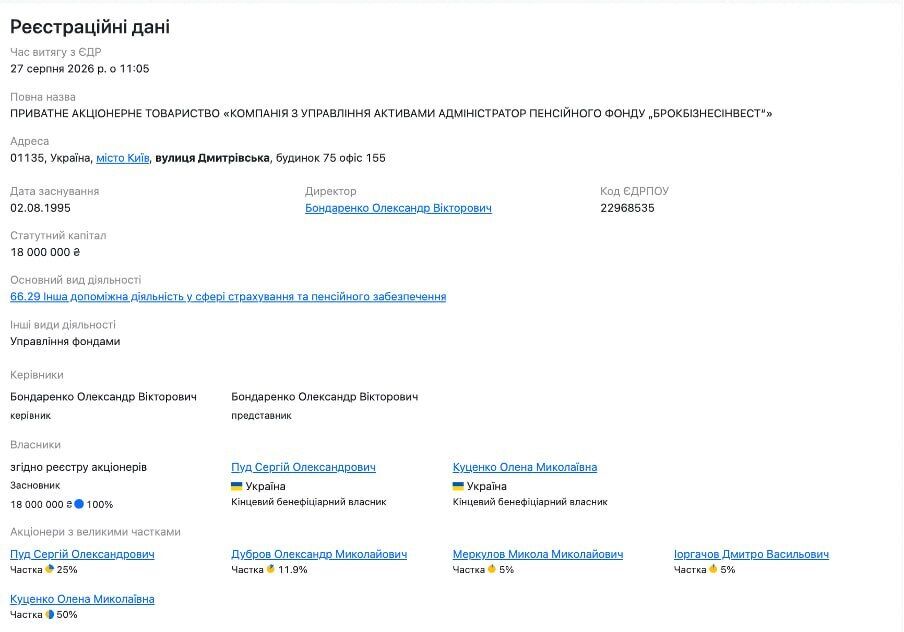This screenshot has width=904, height=632.
Task: Select extract time 27 серпня 2026 р.
Action: tap(80, 69)
